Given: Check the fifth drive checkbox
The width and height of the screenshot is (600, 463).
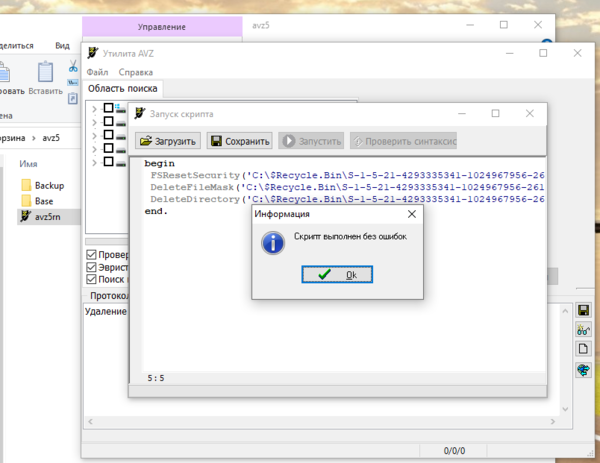Looking at the screenshot, I should click(108, 161).
